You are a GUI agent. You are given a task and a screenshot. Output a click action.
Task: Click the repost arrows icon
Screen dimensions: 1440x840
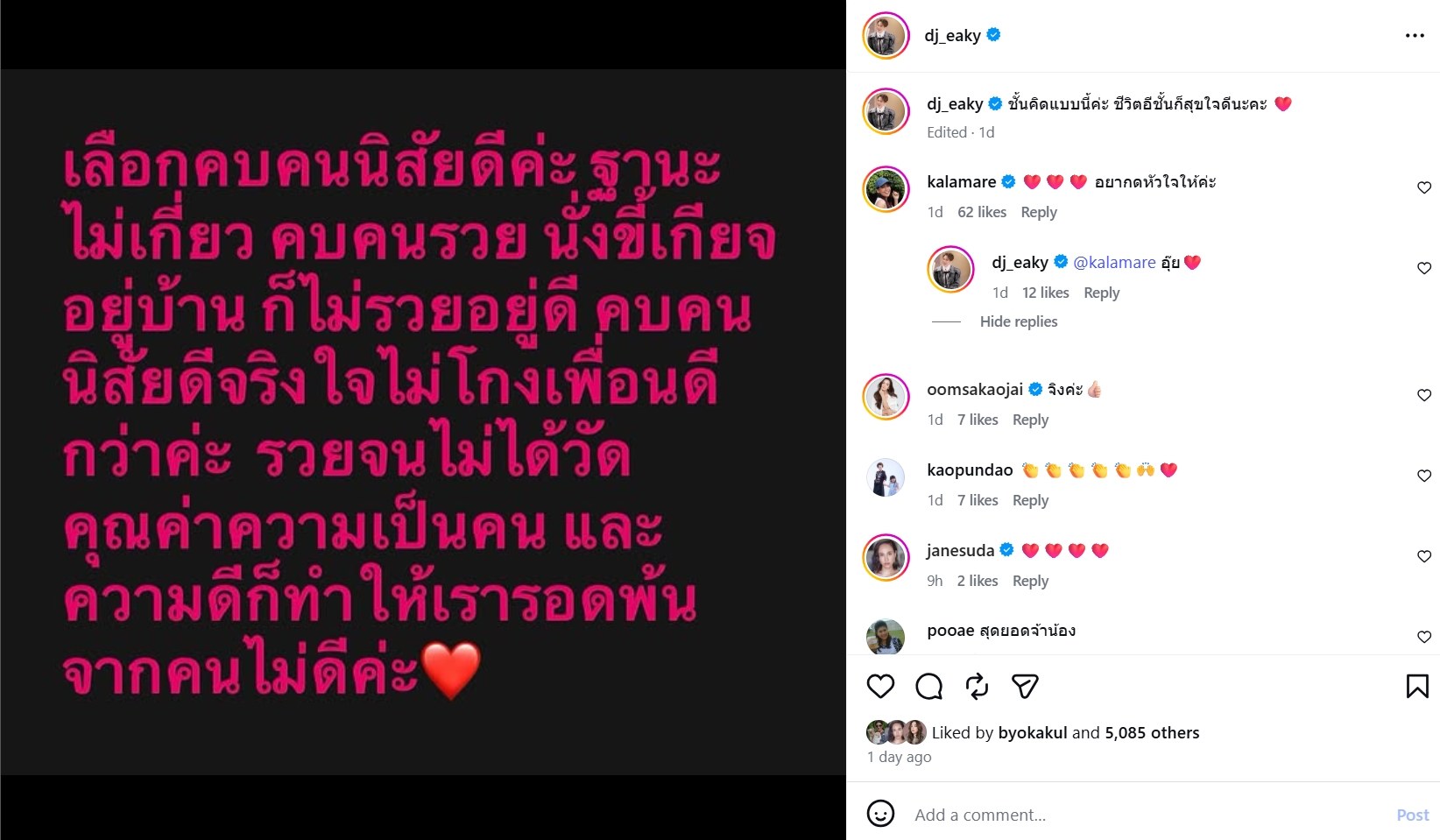977,686
